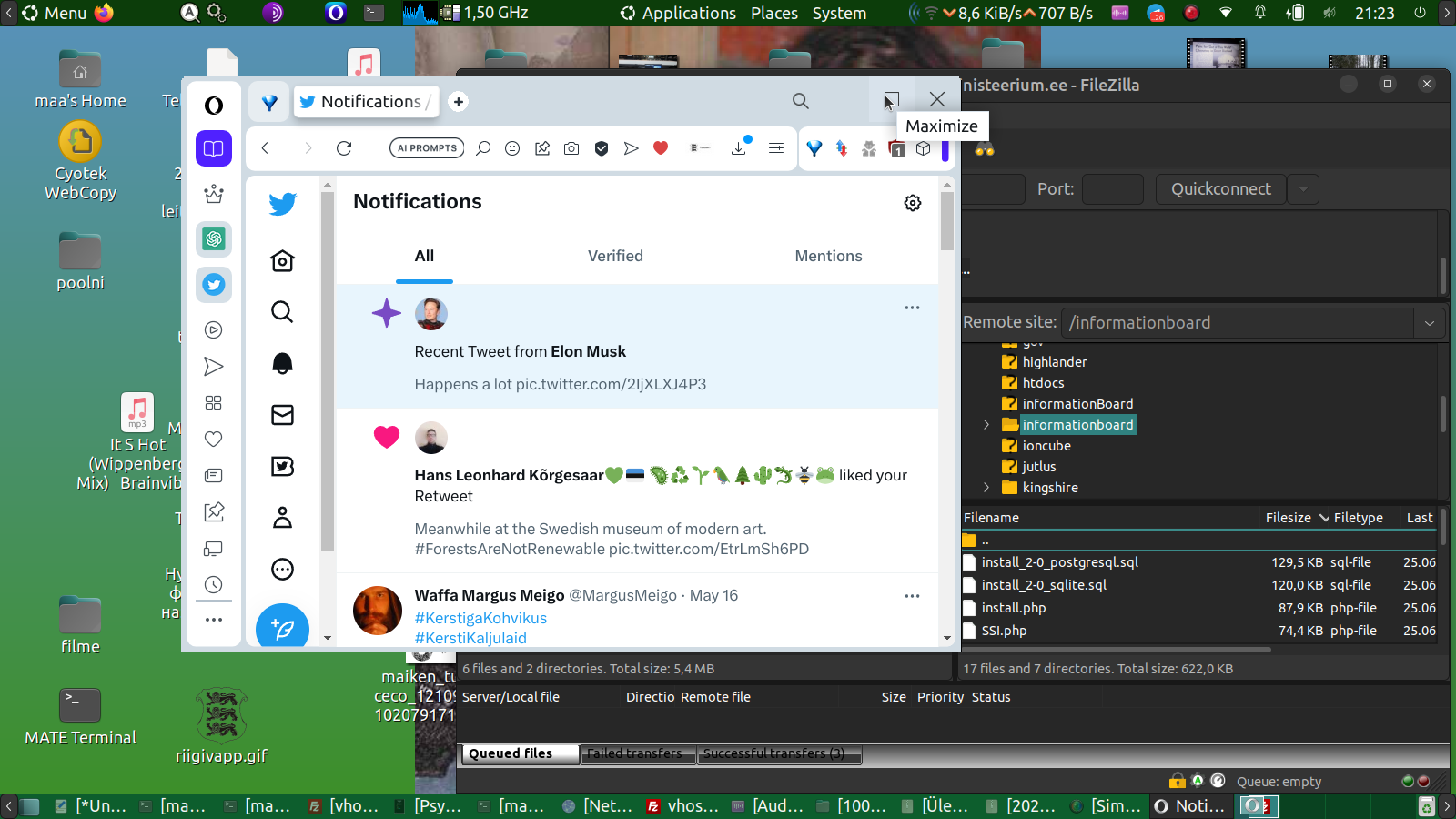Open Bookmarks heart icon in Opera sidebar

(214, 440)
